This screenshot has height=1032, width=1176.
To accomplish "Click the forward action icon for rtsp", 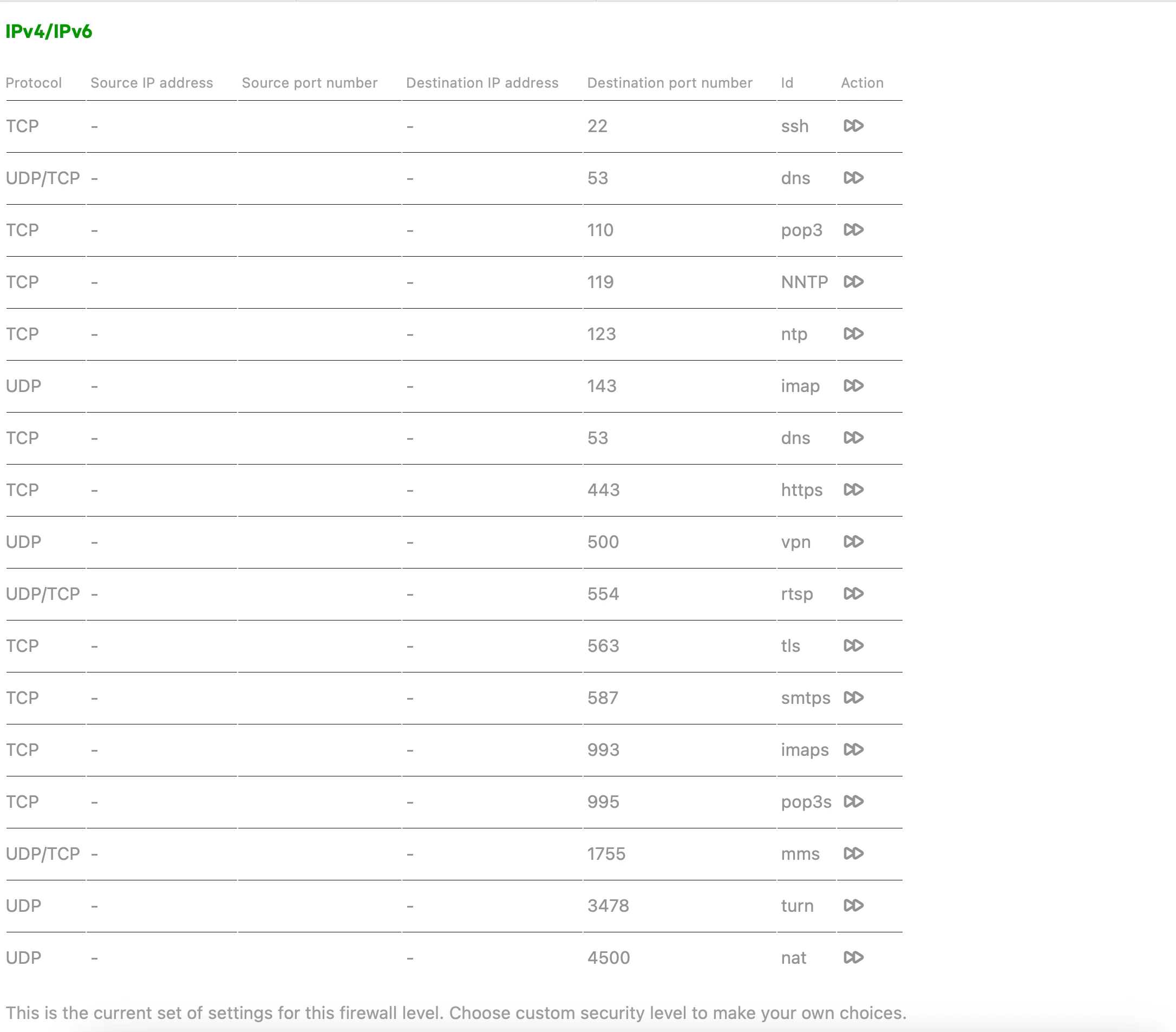I will point(853,593).
